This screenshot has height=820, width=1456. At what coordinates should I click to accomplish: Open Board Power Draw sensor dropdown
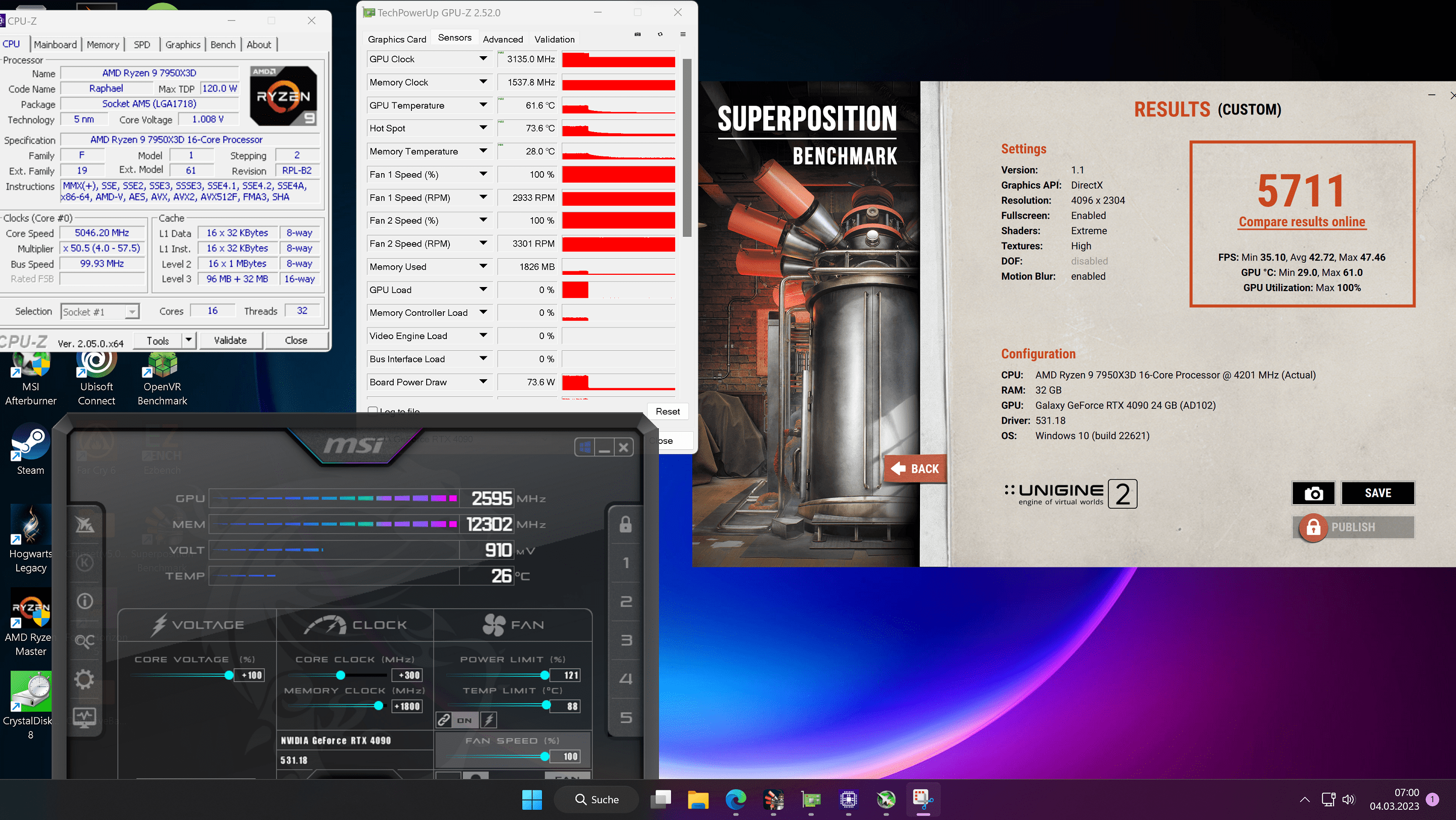click(x=483, y=382)
